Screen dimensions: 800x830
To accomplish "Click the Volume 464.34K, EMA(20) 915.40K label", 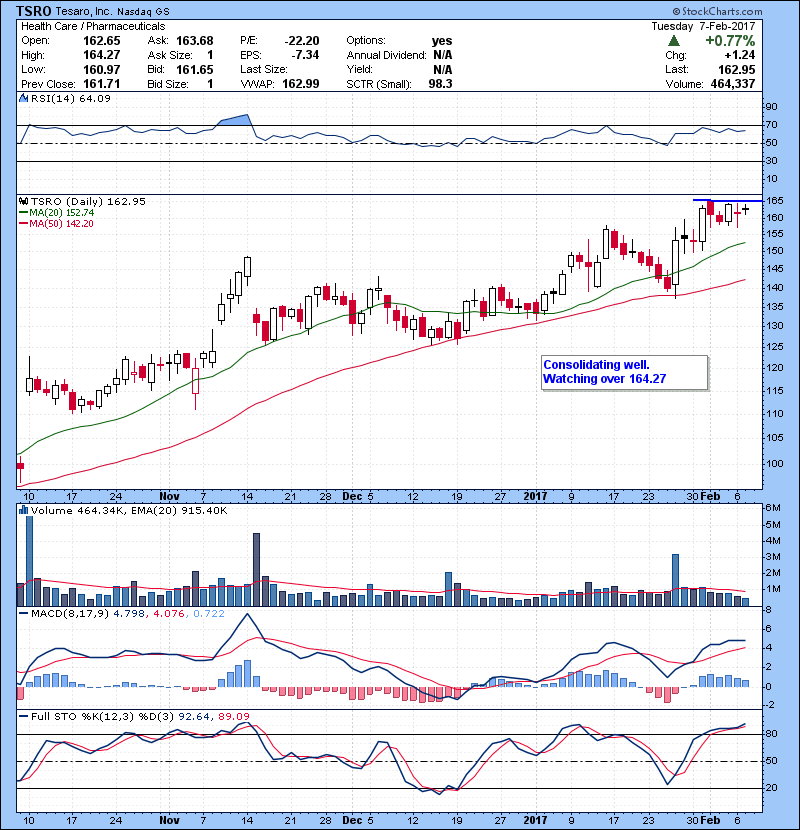I will coord(129,511).
